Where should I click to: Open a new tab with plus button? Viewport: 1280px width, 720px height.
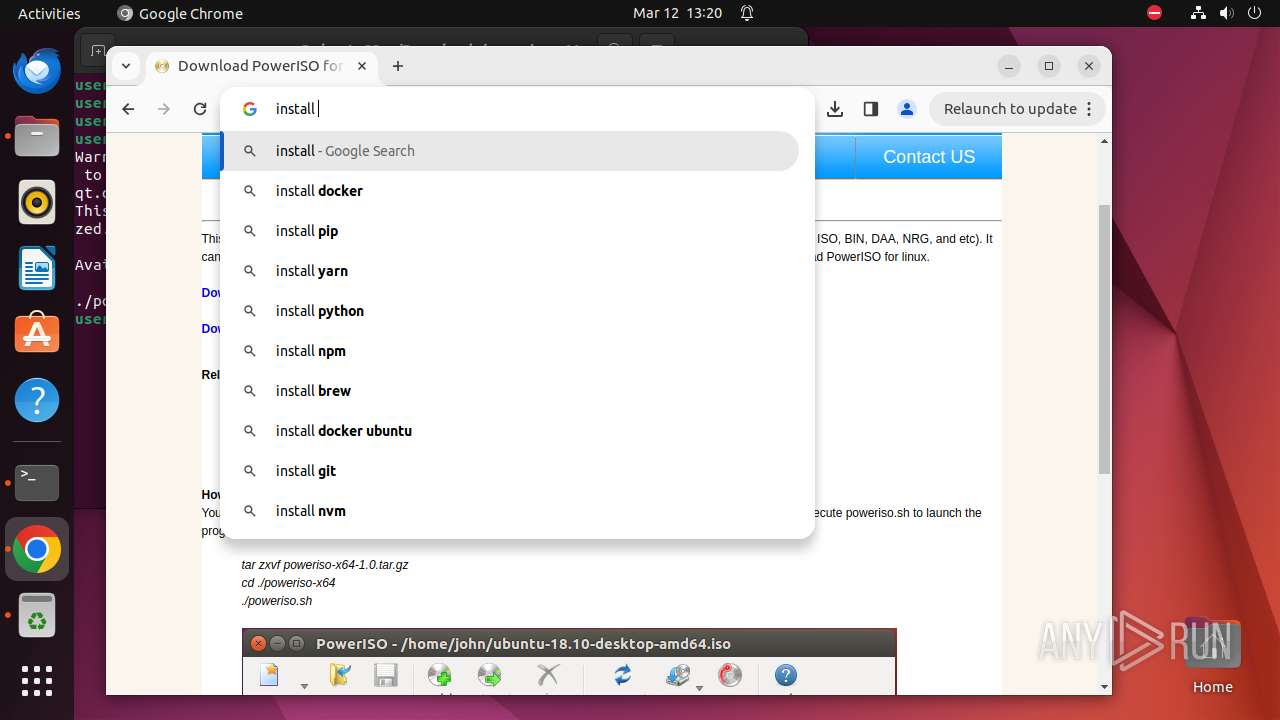tap(398, 66)
